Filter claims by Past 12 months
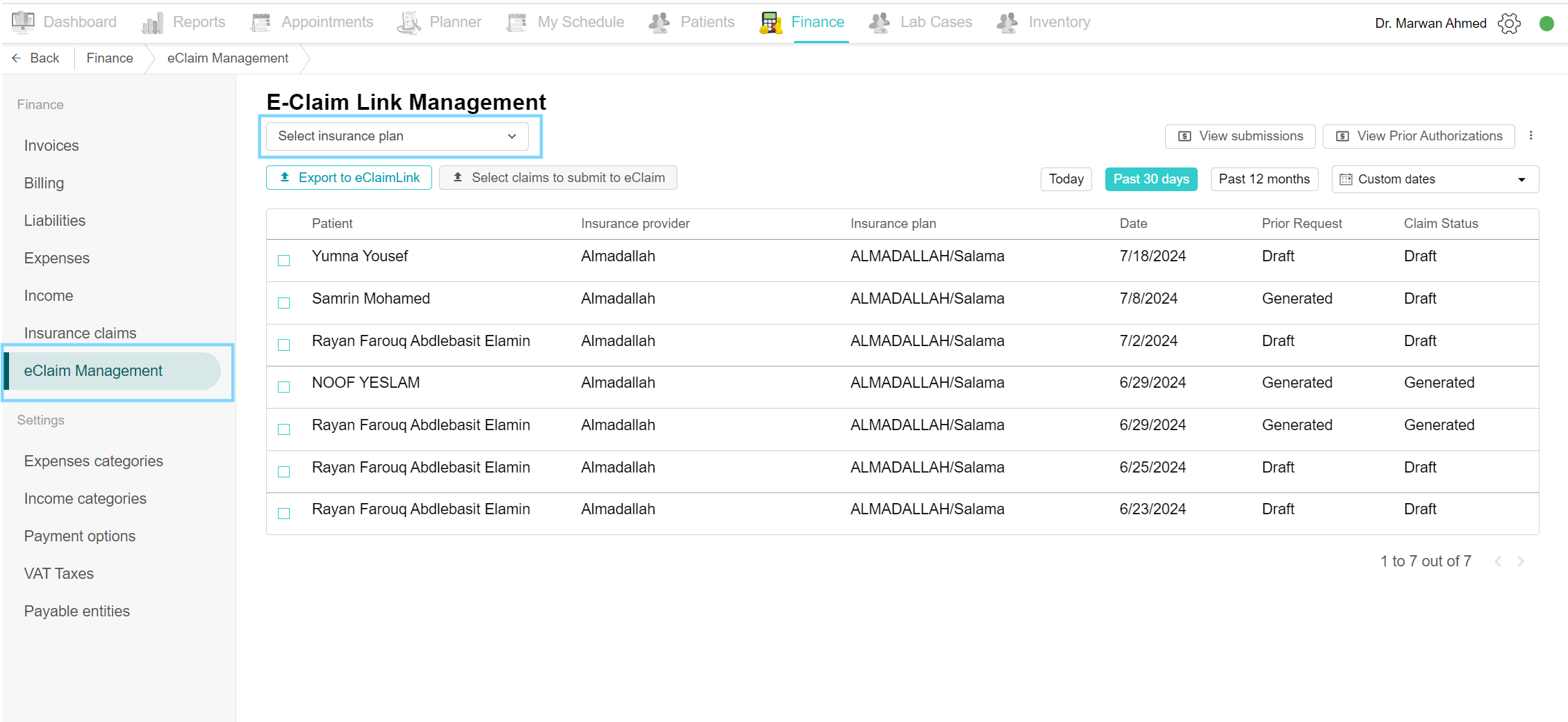Screen dimensions: 1568x722 (x=1264, y=179)
